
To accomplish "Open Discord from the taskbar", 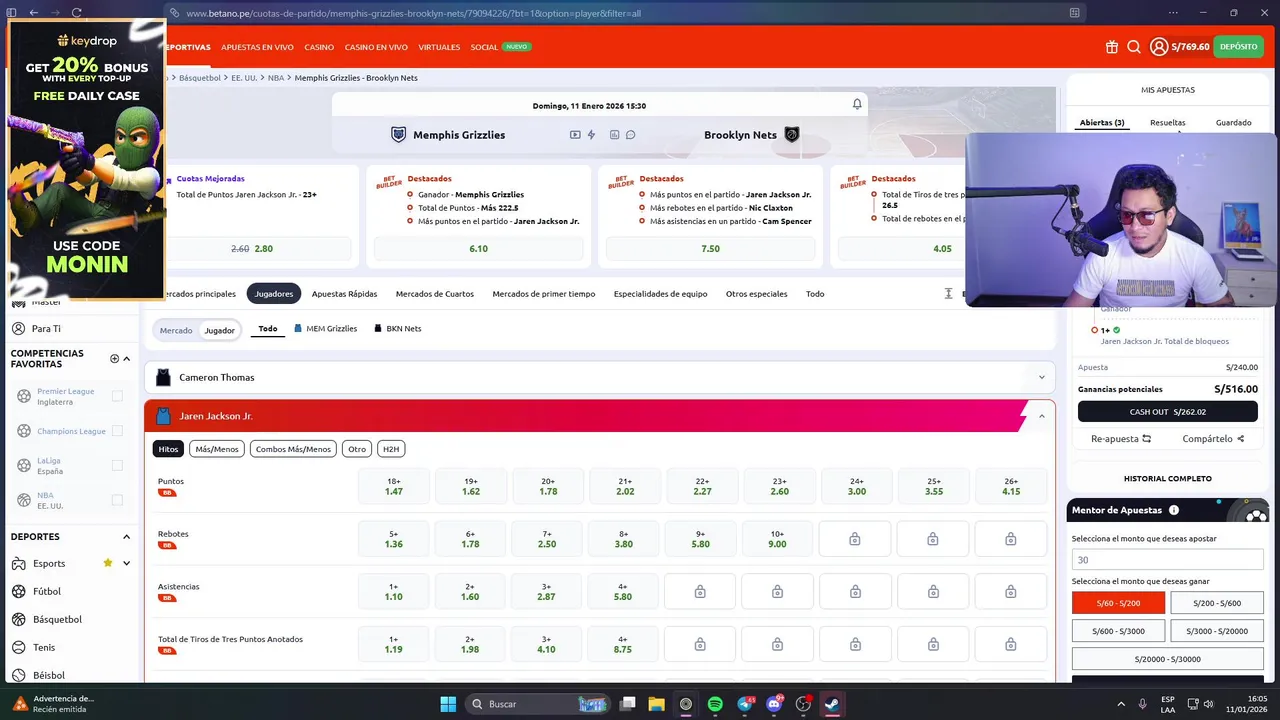I will [x=773, y=704].
